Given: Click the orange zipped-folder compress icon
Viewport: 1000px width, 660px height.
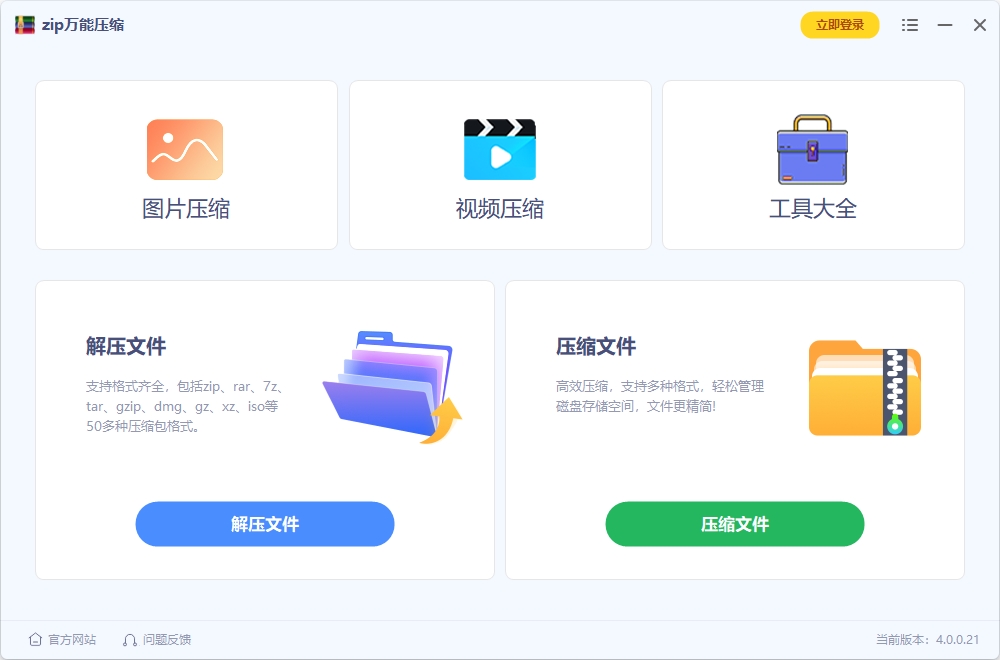Looking at the screenshot, I should (865, 388).
